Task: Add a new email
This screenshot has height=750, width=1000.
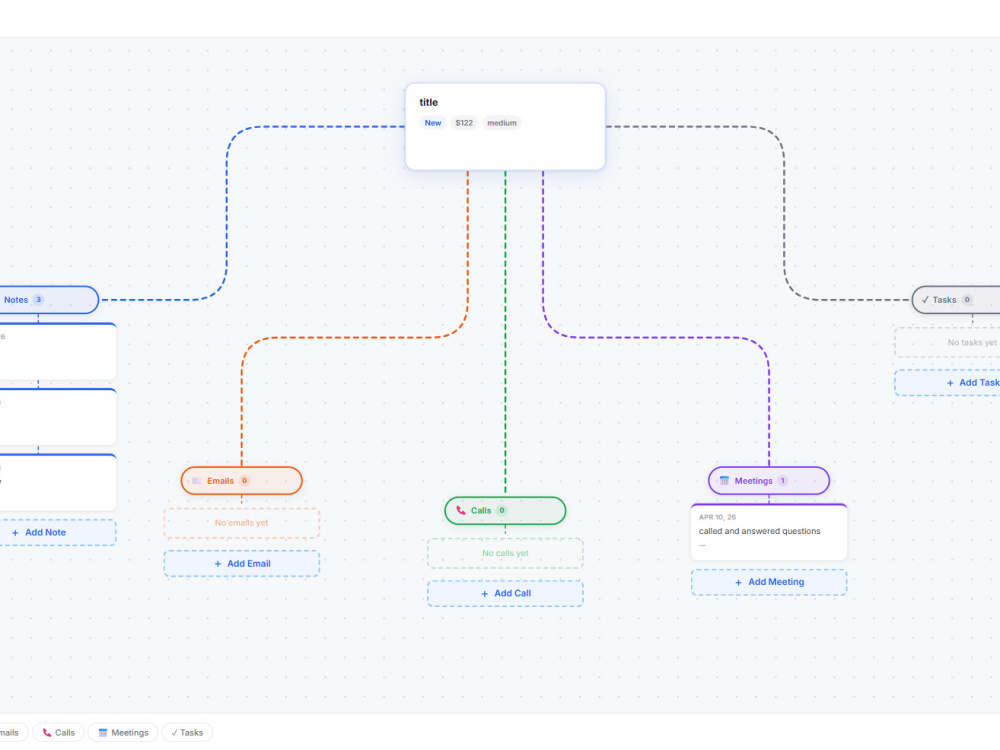Action: [242, 564]
